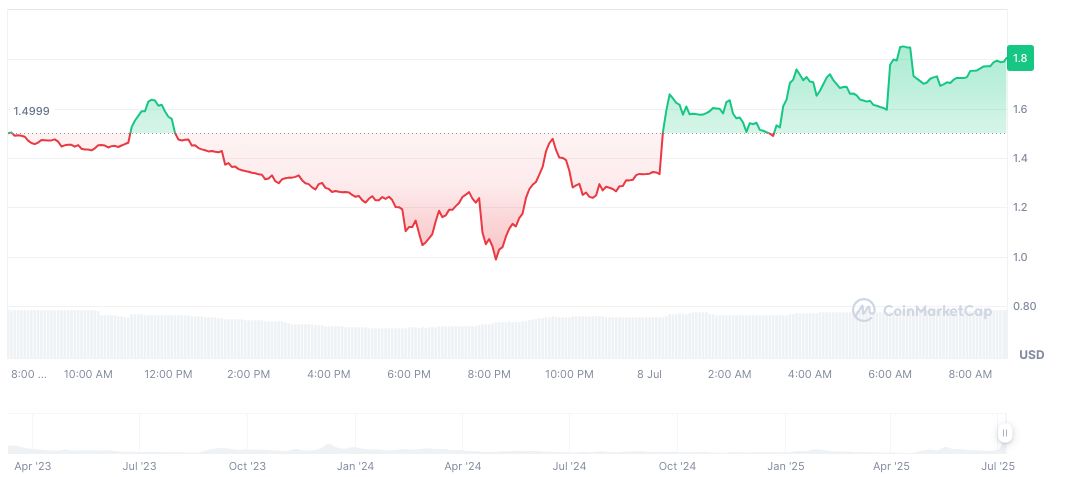Click the volume bars below the chart
Viewport: 1072px width, 477px height.
pos(500,340)
